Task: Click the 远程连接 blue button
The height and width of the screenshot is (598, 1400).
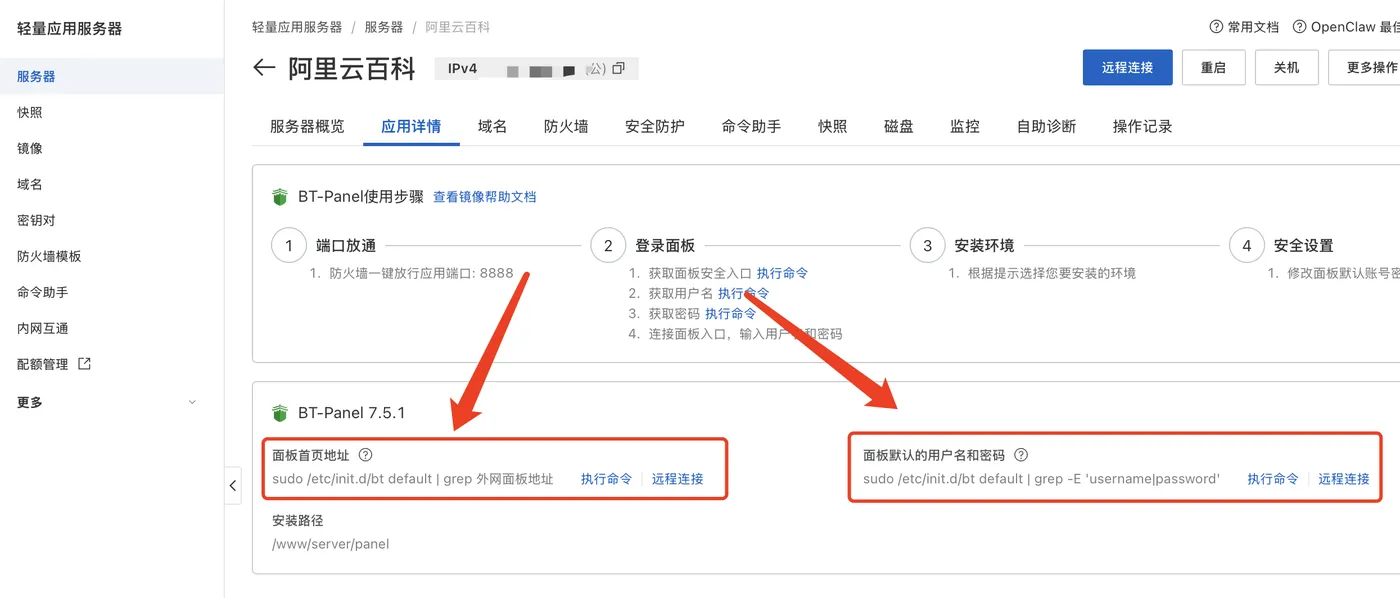Action: (1128, 68)
